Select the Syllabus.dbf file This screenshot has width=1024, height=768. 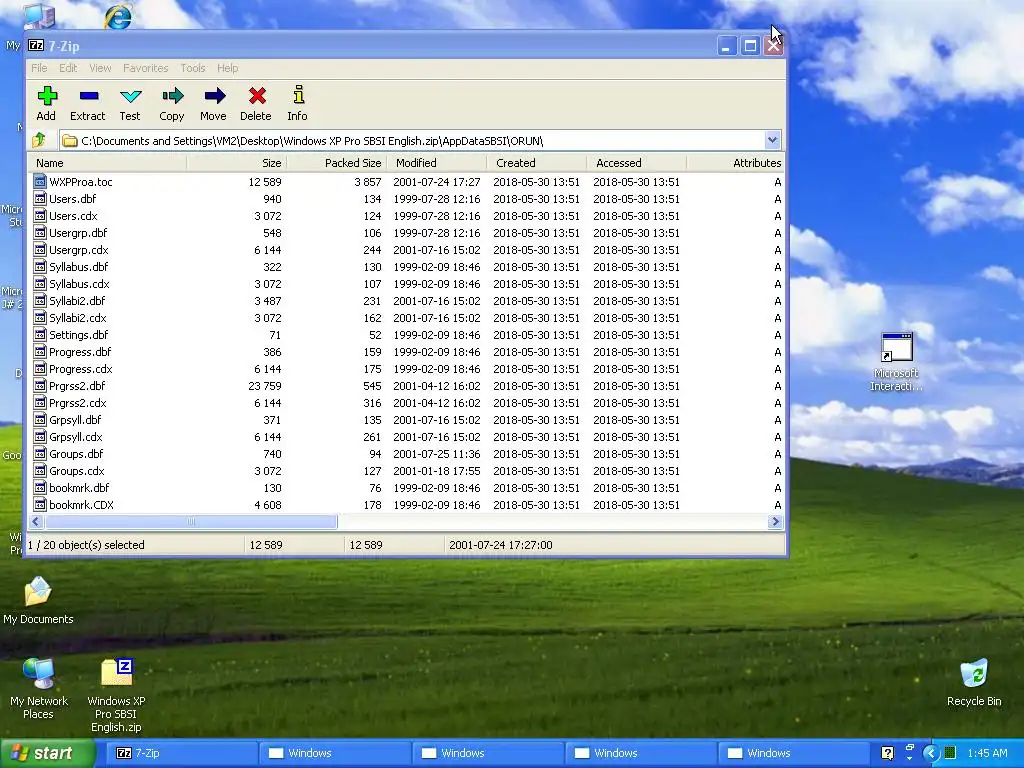coord(406,266)
